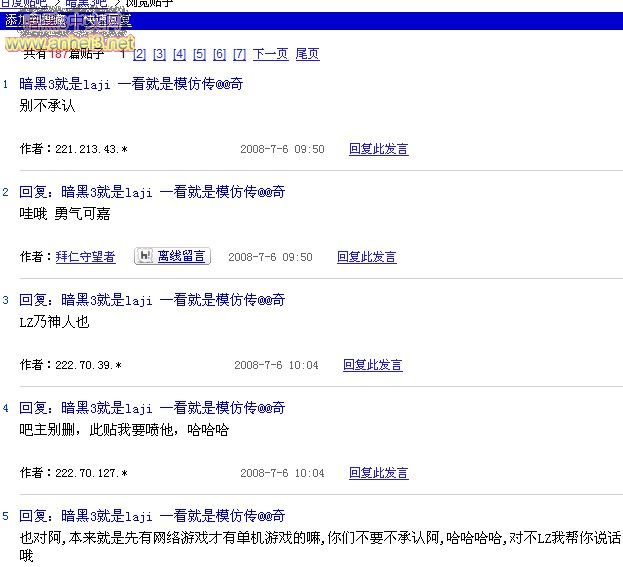Image resolution: width=623 pixels, height=567 pixels.
Task: Click 回复此发言 under post 3
Action: point(372,365)
